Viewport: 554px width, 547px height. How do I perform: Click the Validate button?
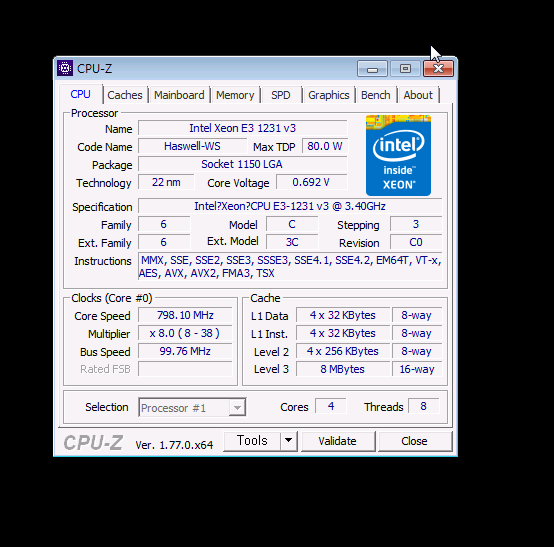[x=337, y=441]
